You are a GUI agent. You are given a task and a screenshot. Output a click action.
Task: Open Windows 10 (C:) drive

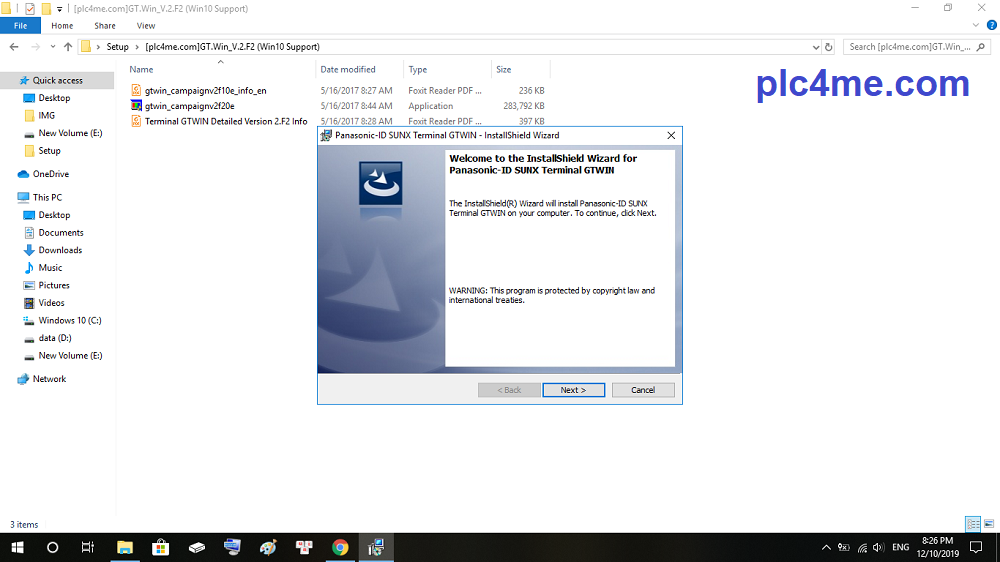(x=70, y=320)
